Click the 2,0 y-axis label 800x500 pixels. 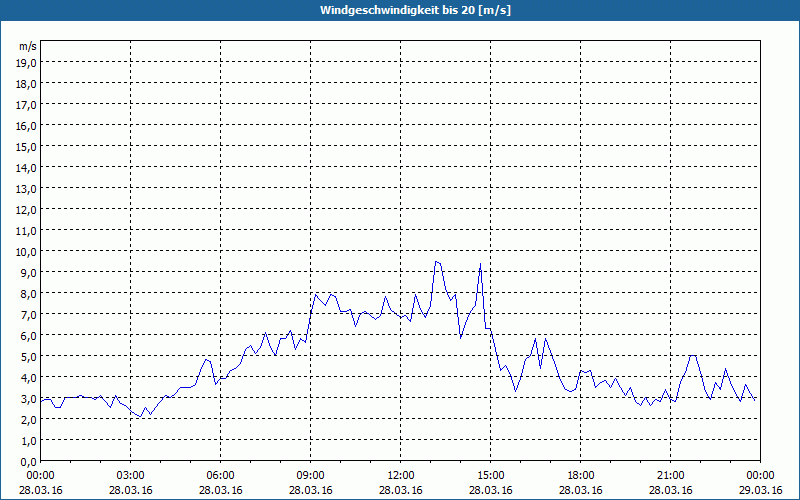pyautogui.click(x=29, y=419)
